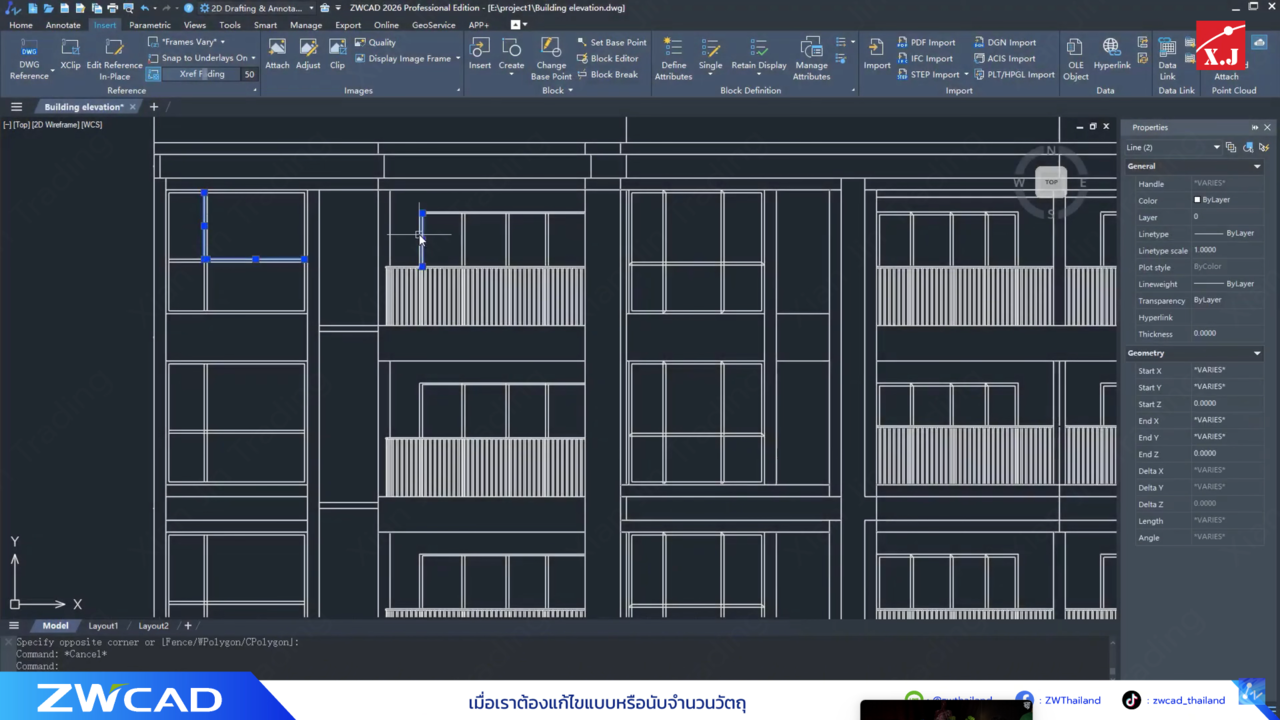Choose ACIS Import

pyautogui.click(x=1005, y=58)
